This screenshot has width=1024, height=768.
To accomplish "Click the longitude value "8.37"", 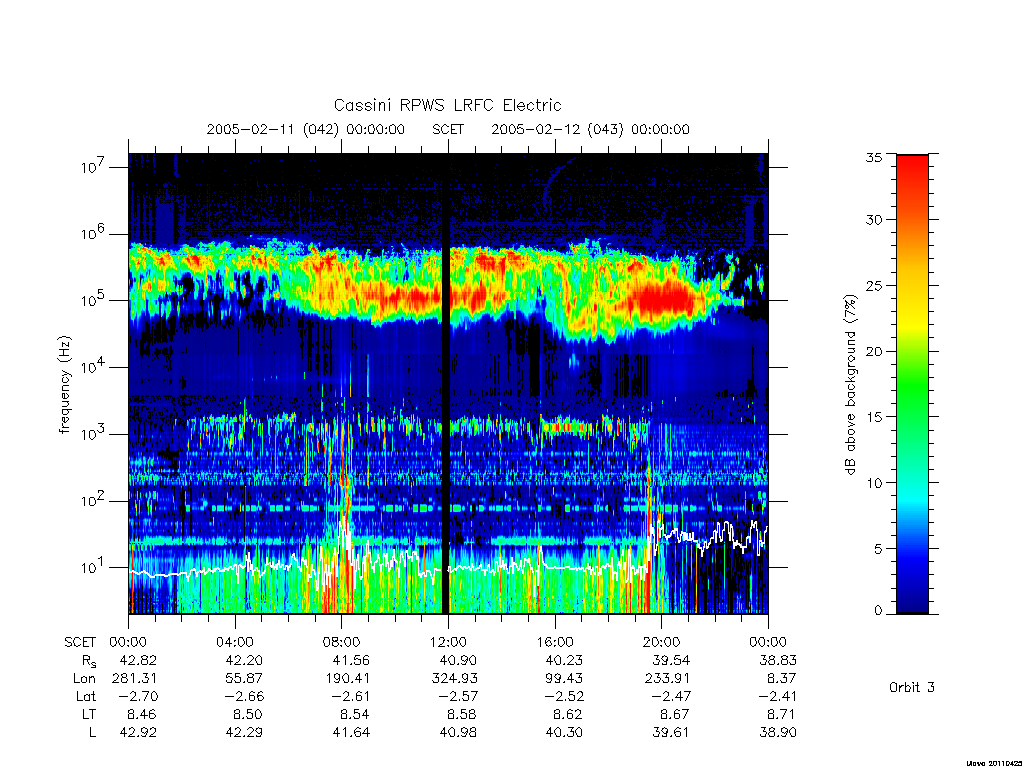I will click(x=782, y=679).
